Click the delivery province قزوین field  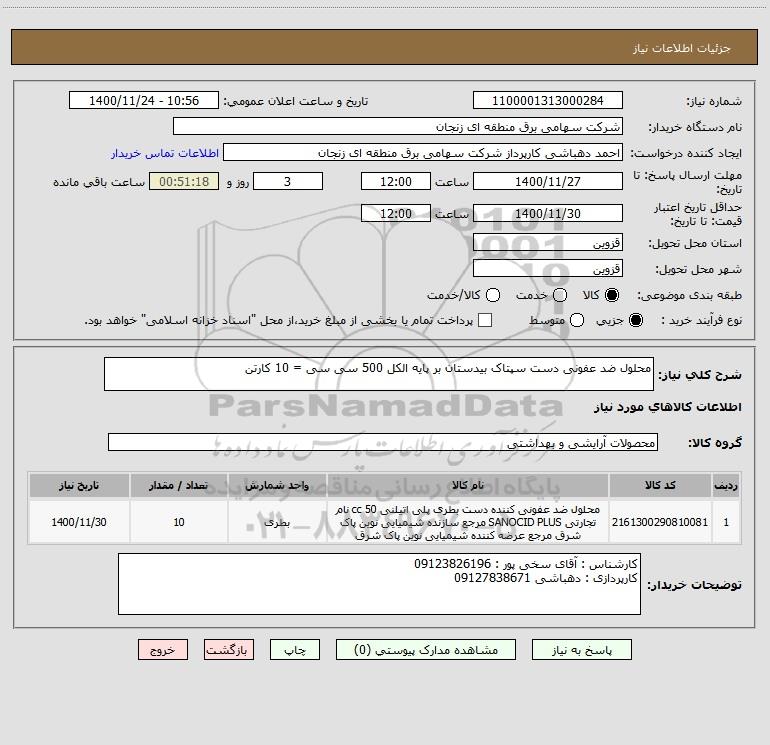coord(548,243)
